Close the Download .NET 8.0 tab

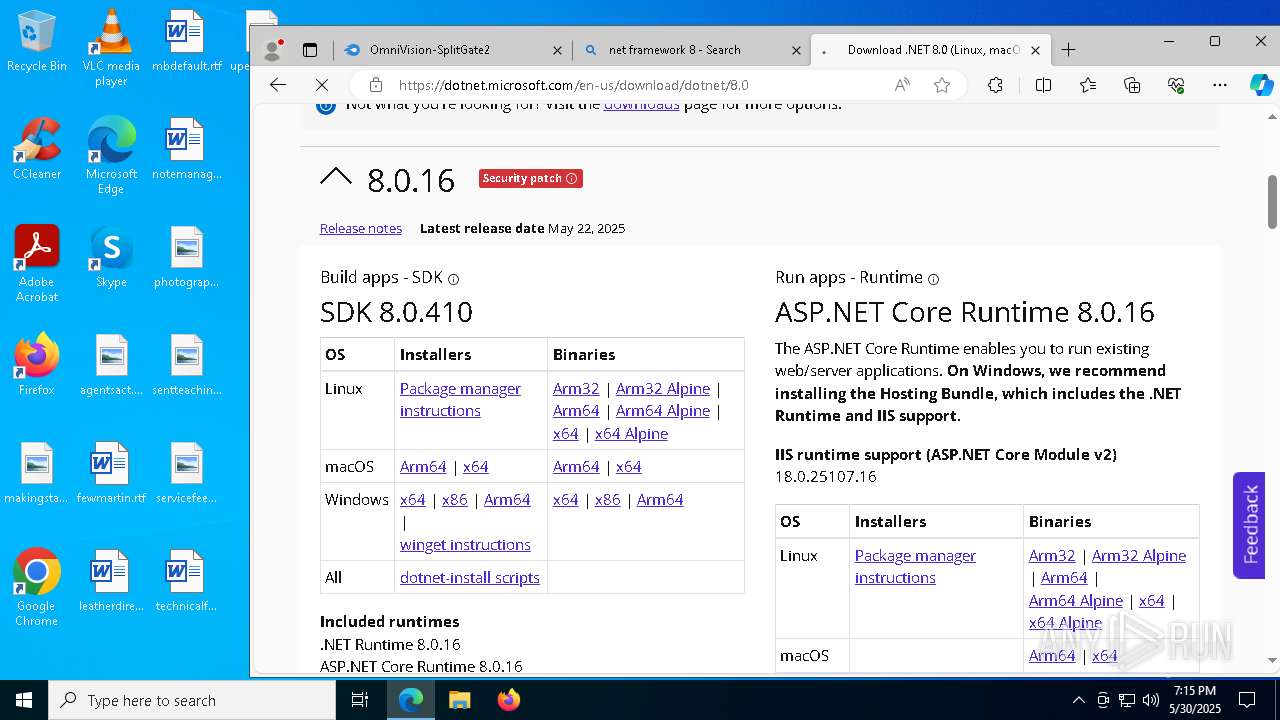tap(1036, 49)
